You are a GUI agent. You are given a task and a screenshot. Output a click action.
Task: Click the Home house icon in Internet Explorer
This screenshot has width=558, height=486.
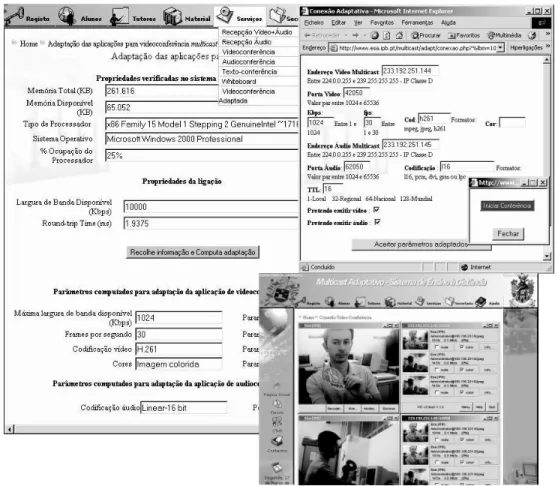[x=399, y=35]
